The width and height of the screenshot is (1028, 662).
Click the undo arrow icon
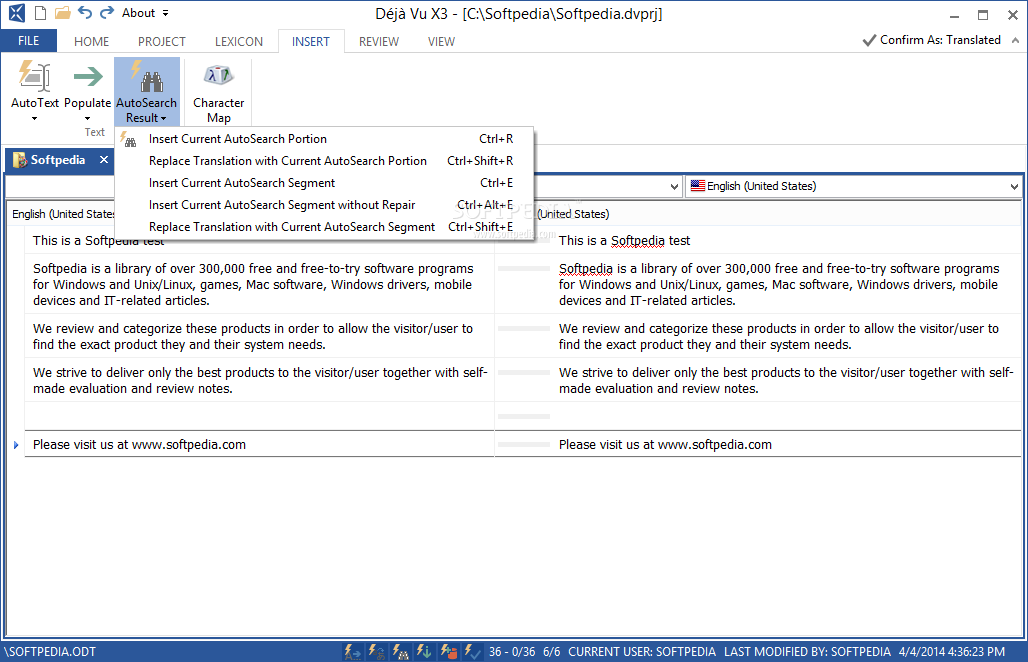pos(85,12)
